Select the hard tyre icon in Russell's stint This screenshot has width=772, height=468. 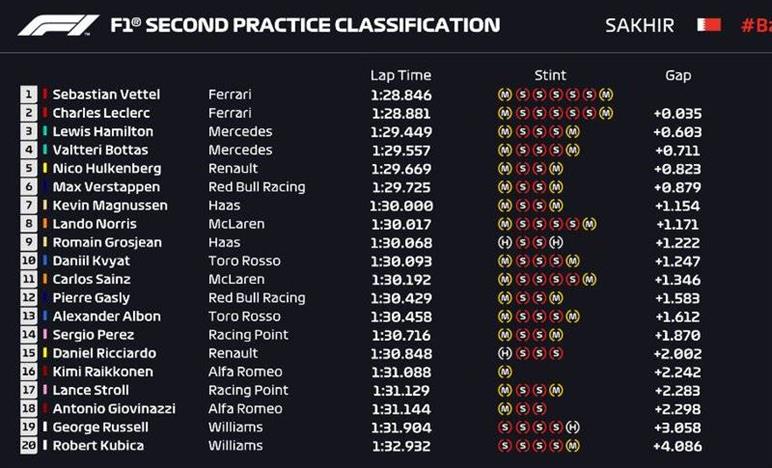click(572, 427)
